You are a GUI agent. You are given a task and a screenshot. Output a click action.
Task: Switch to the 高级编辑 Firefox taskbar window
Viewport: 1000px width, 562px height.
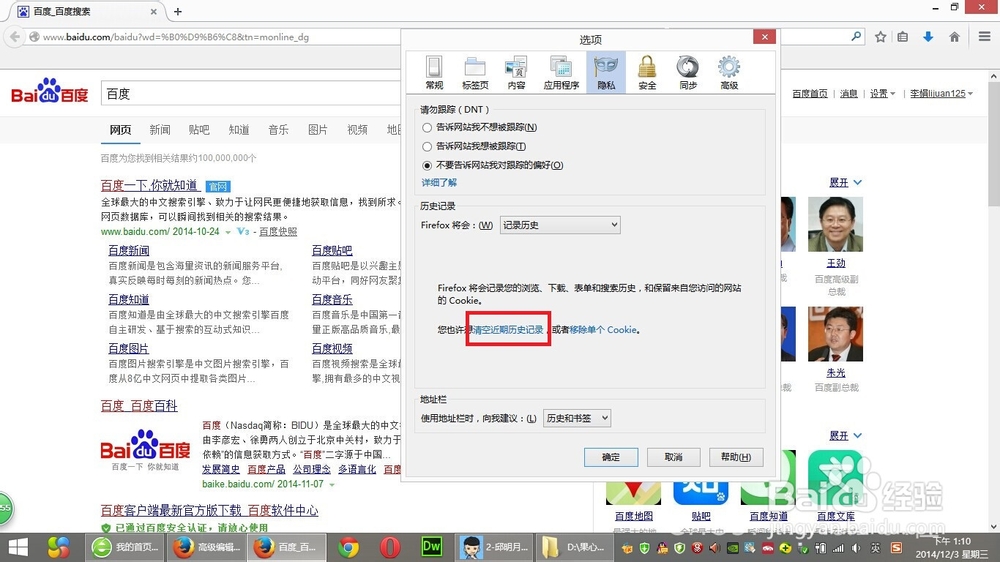206,548
